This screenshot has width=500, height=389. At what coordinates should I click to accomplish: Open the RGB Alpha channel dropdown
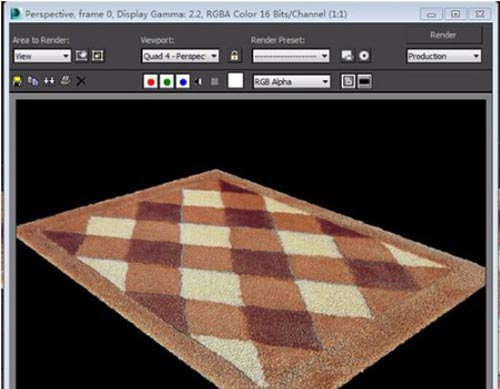tap(292, 82)
